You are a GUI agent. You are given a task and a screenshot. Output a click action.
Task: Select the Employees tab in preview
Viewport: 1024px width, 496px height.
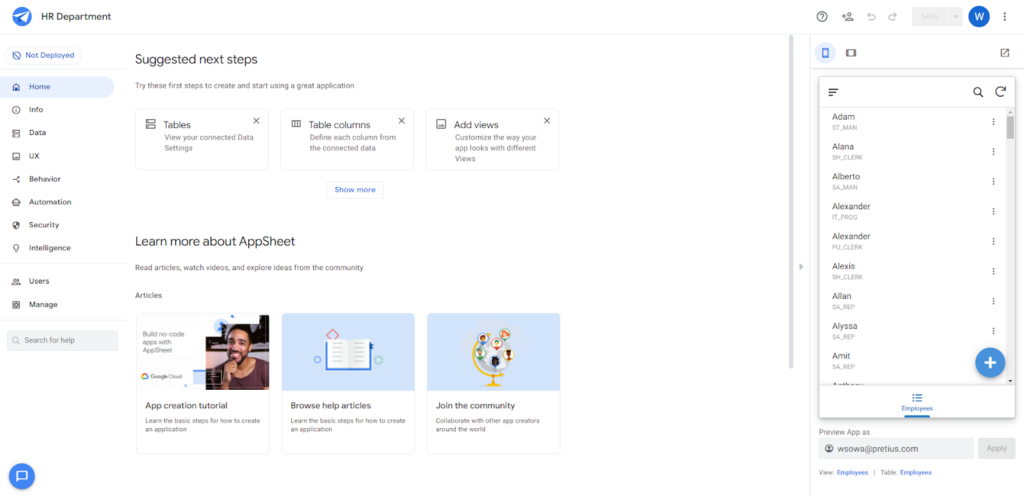[917, 402]
